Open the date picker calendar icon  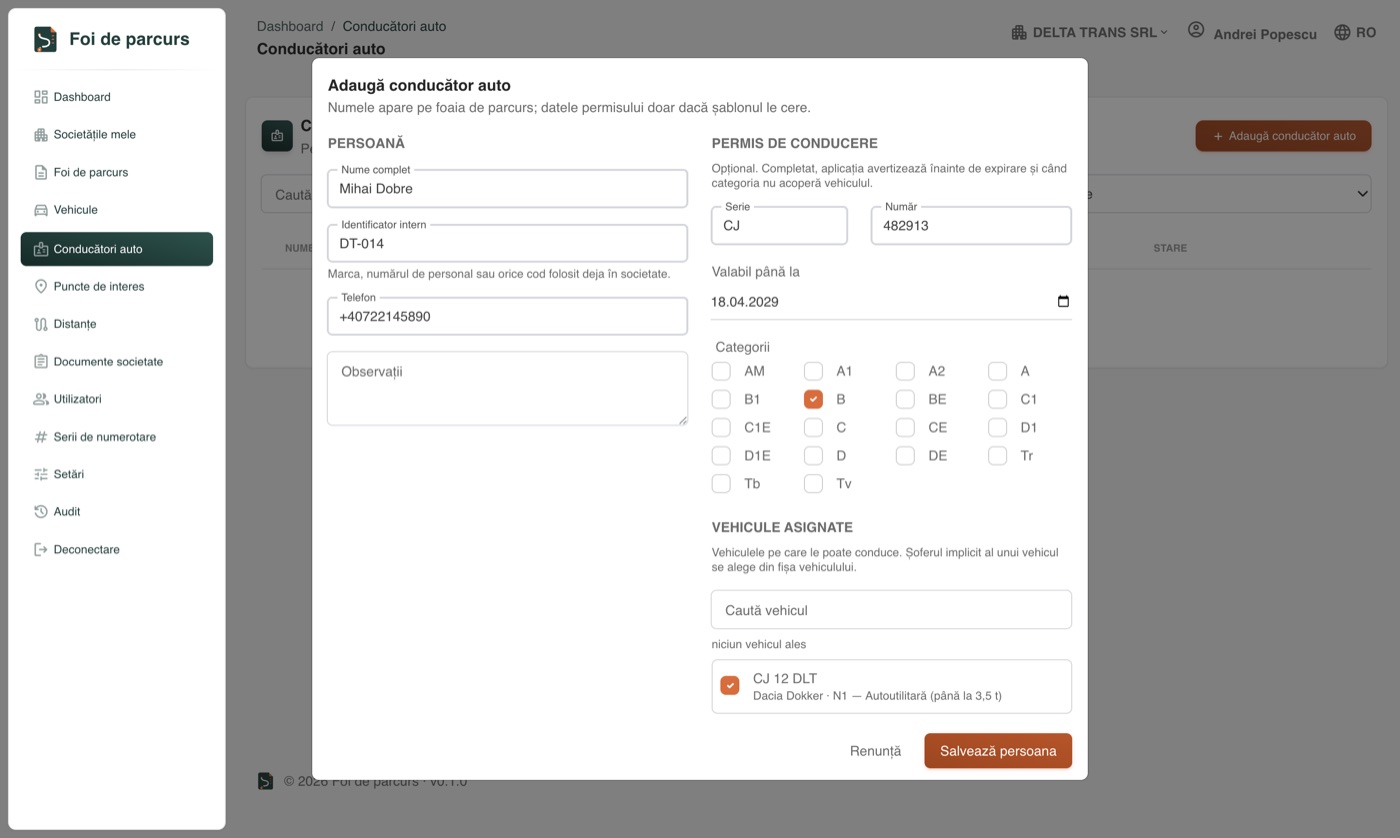point(1063,302)
